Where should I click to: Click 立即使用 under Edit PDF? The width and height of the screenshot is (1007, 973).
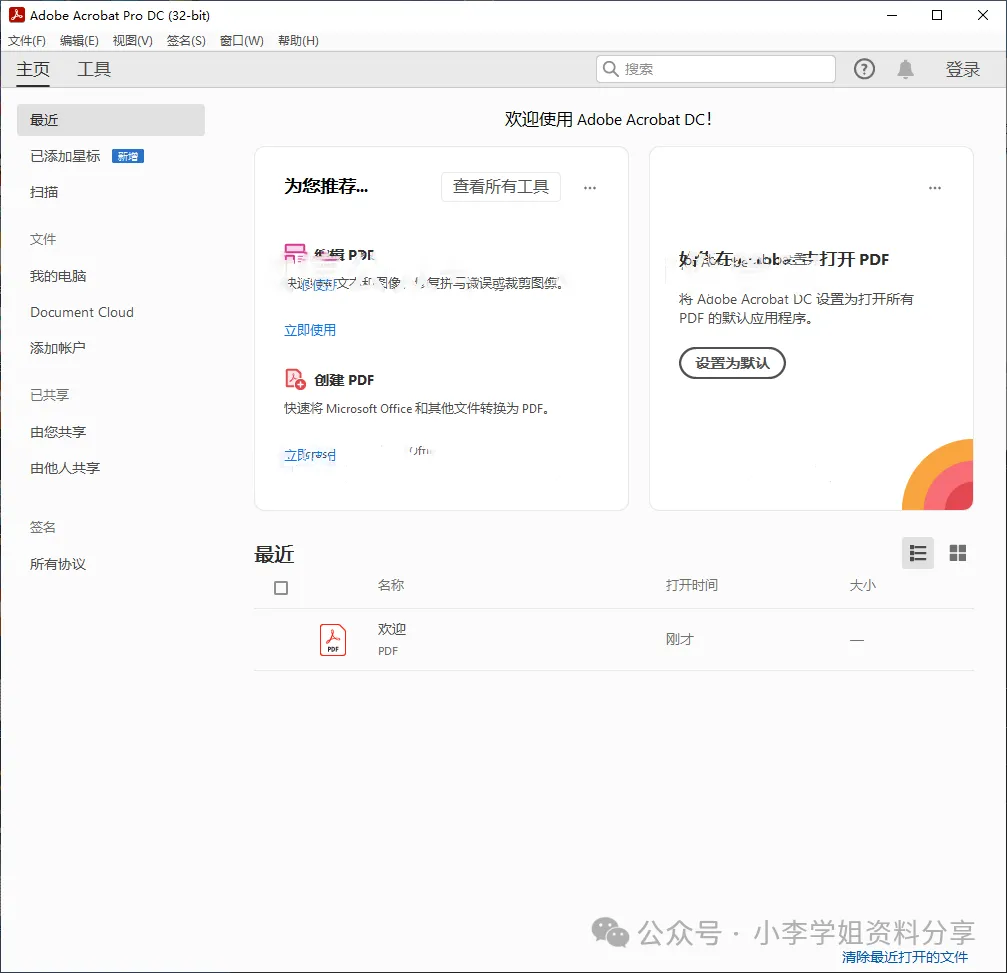click(x=310, y=330)
